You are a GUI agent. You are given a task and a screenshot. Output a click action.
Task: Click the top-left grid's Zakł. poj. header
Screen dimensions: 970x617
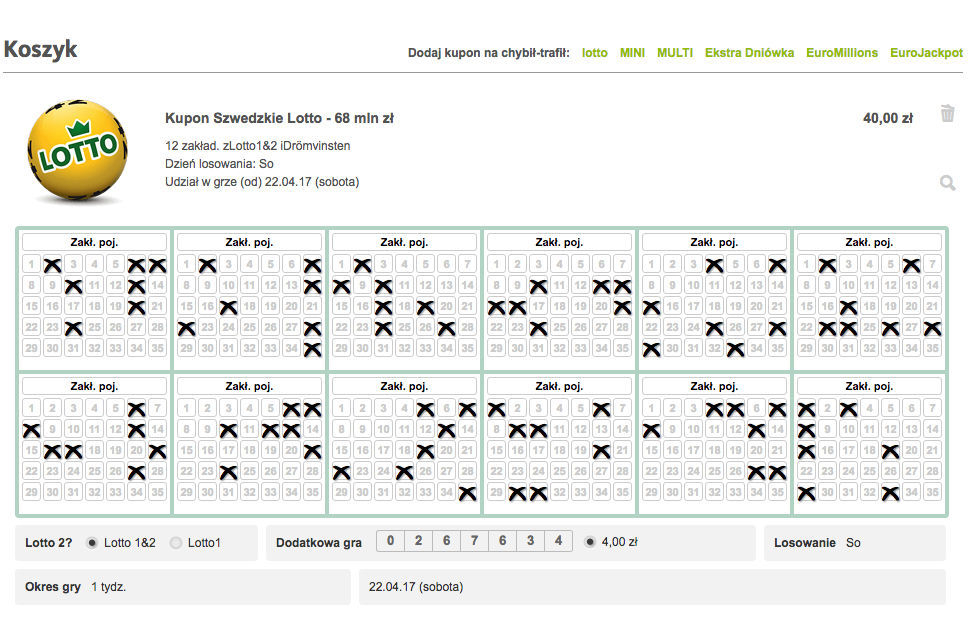pyautogui.click(x=95, y=242)
